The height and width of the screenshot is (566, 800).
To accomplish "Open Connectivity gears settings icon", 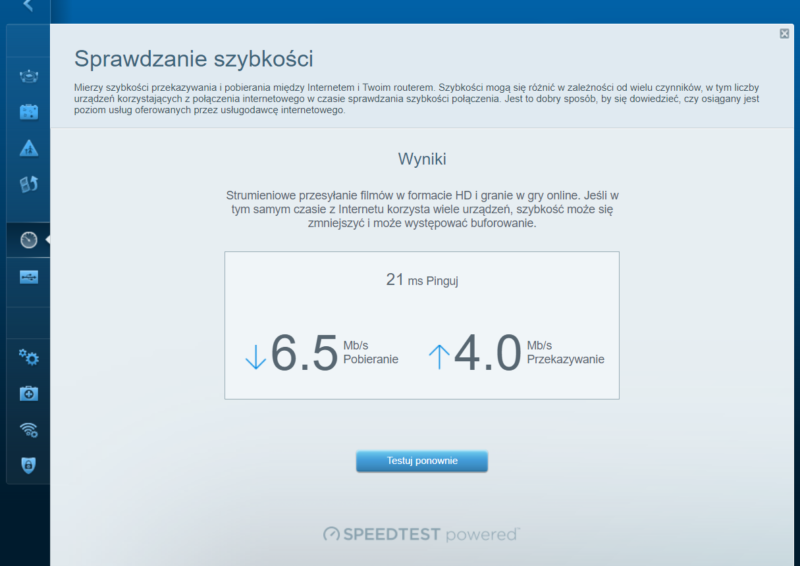I will 29,357.
